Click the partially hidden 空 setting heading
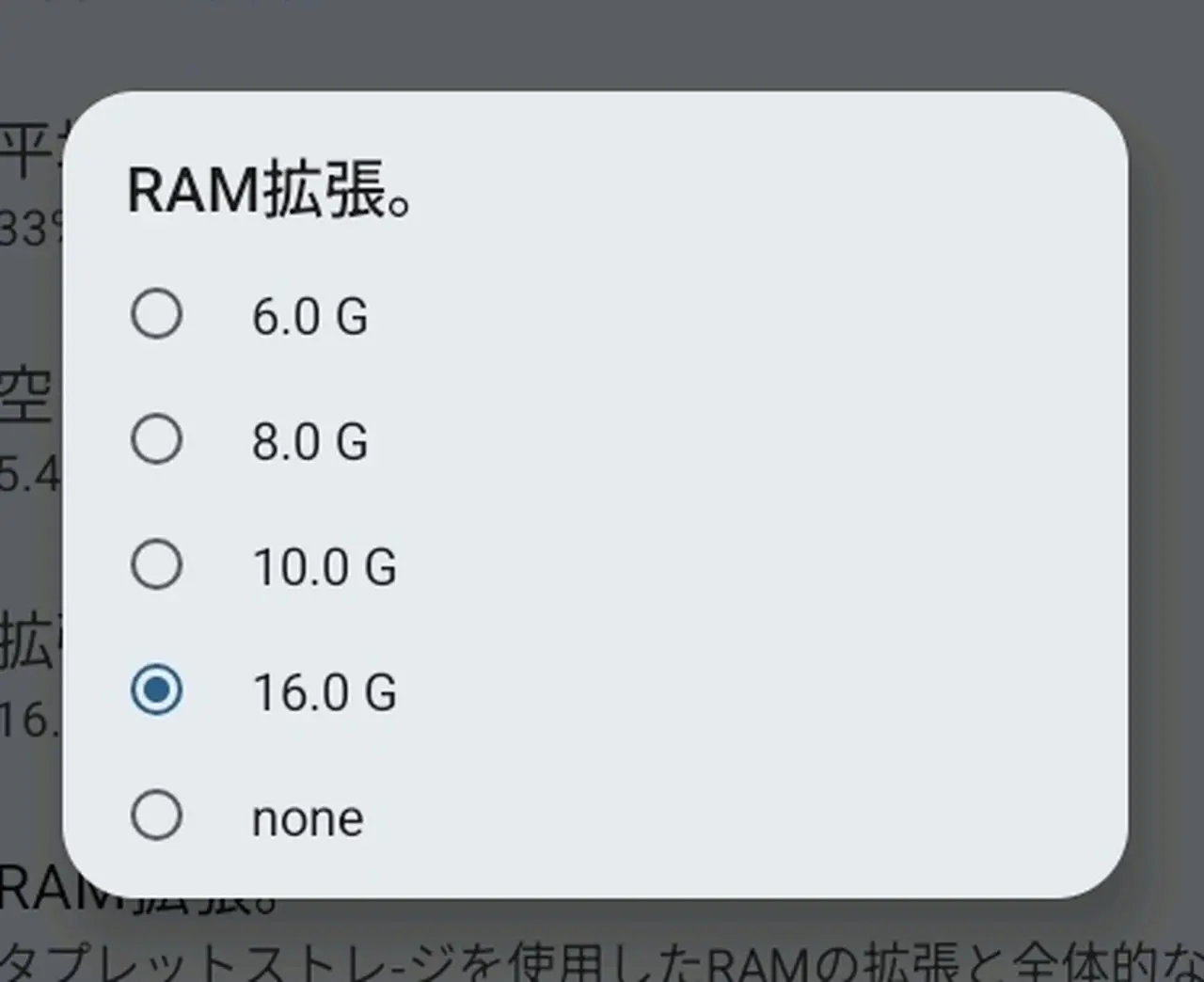Viewport: 1204px width, 982px height. click(26, 397)
